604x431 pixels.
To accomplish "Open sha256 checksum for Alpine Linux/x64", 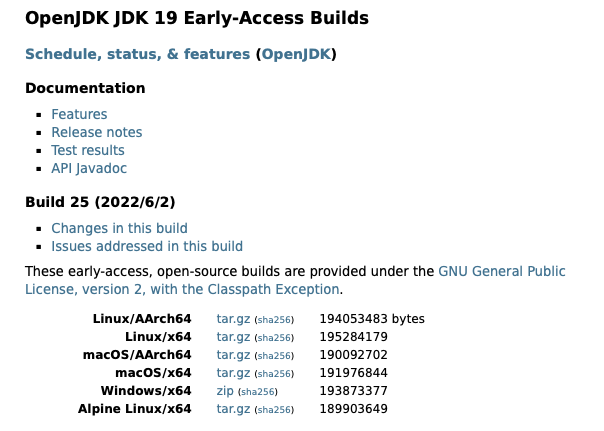I will [x=274, y=410].
